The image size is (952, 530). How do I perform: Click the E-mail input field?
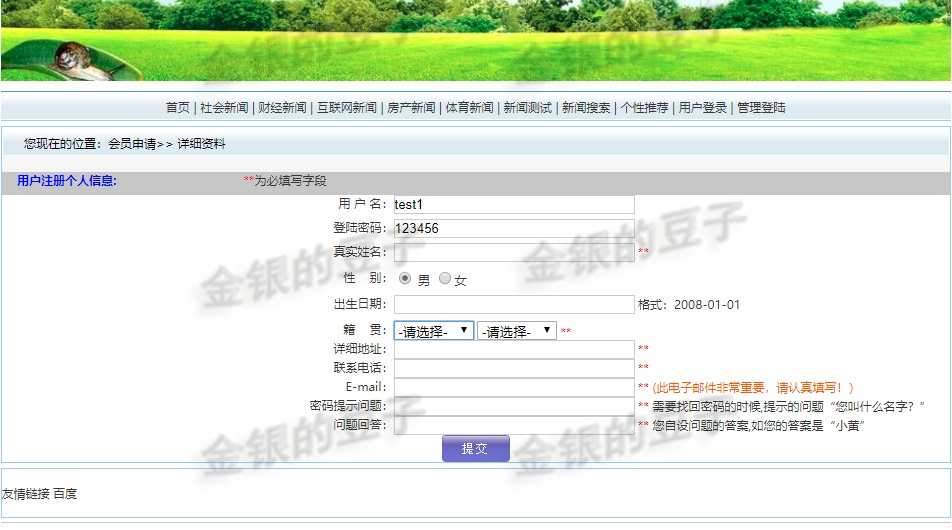[514, 387]
